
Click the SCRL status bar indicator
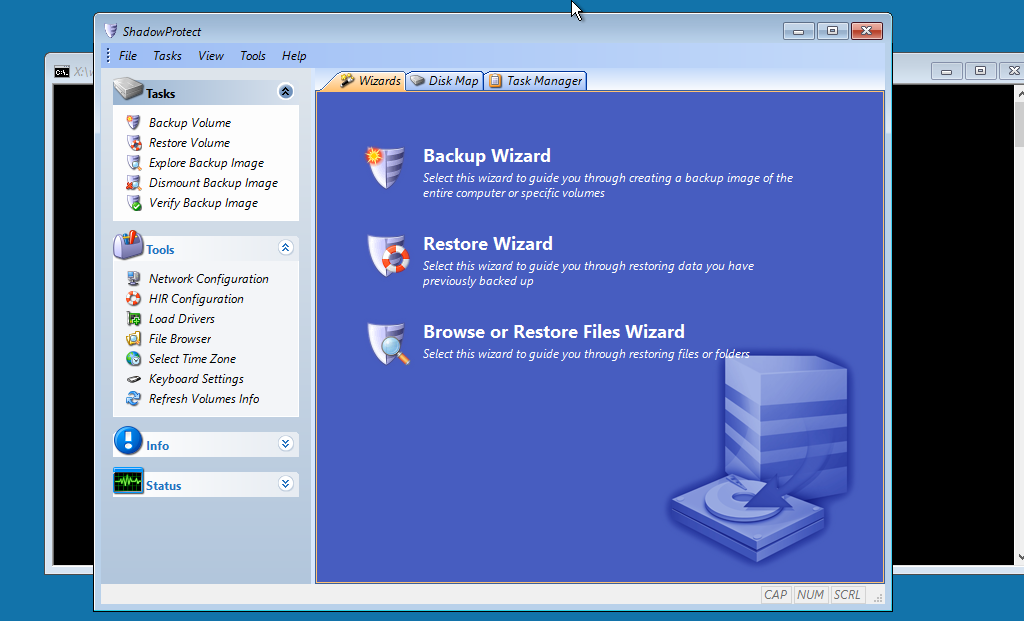coord(847,595)
